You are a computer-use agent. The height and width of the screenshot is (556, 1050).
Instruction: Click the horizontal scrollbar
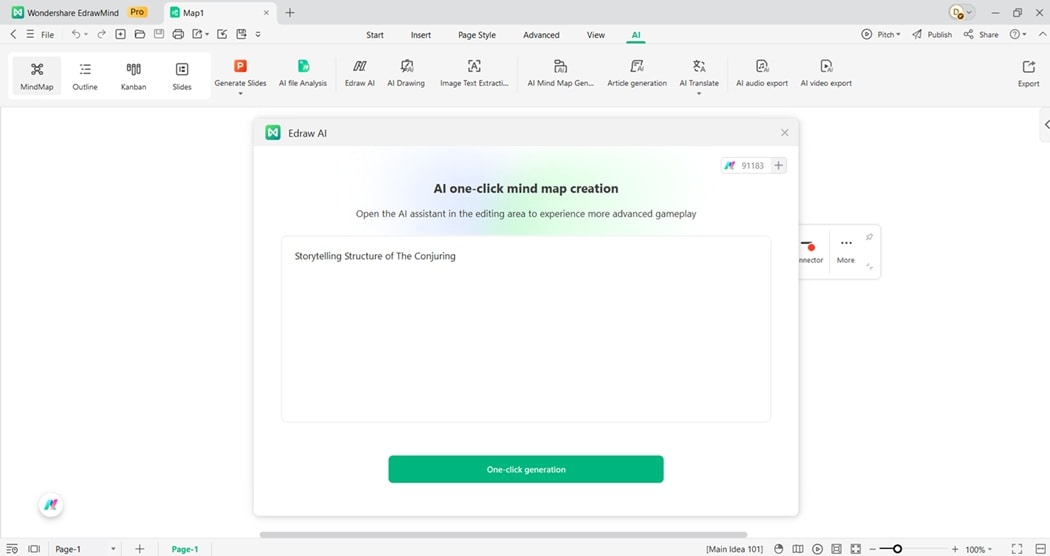pyautogui.click(x=503, y=535)
